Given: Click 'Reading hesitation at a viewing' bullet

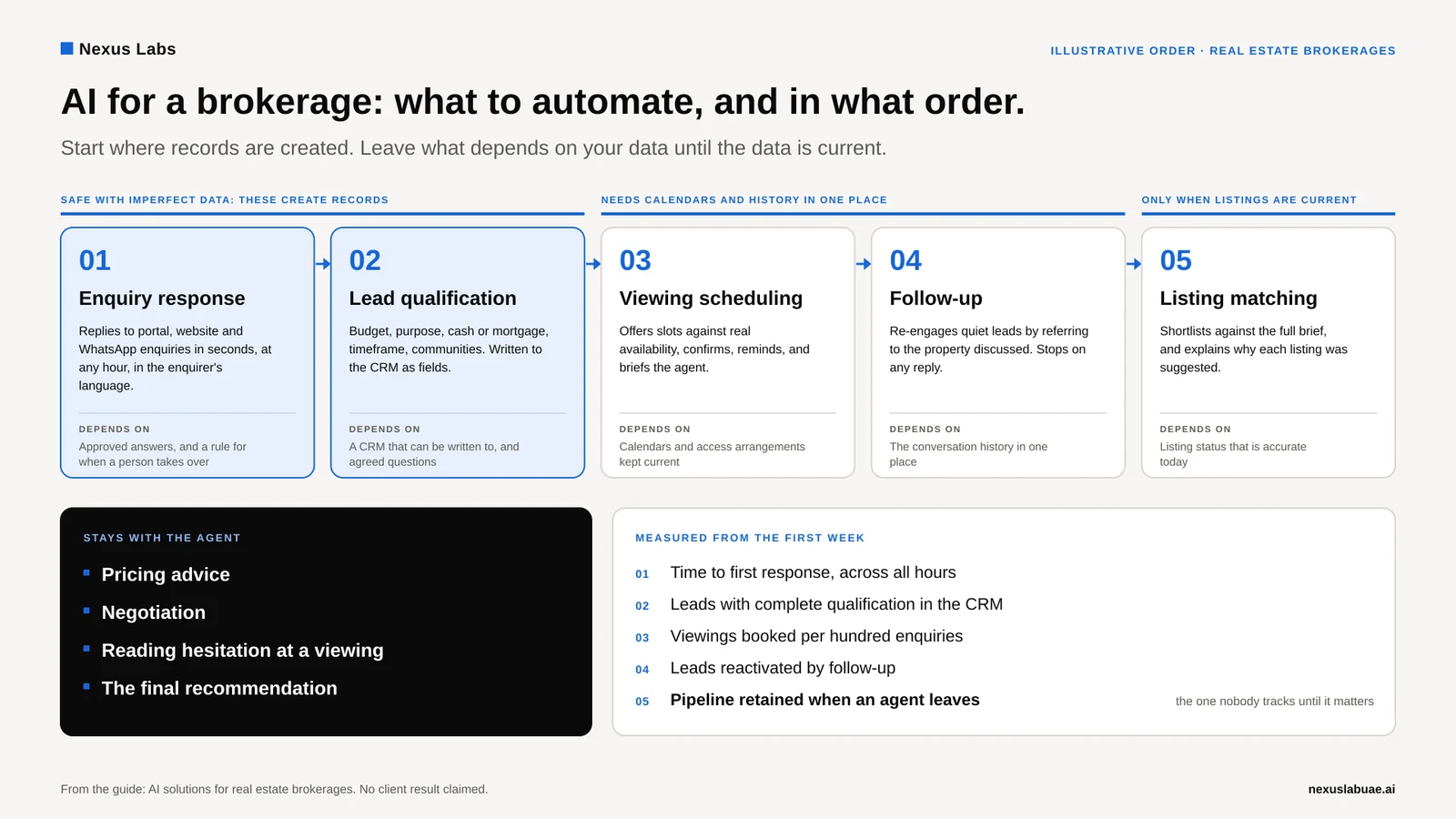Looking at the screenshot, I should pyautogui.click(x=243, y=651).
